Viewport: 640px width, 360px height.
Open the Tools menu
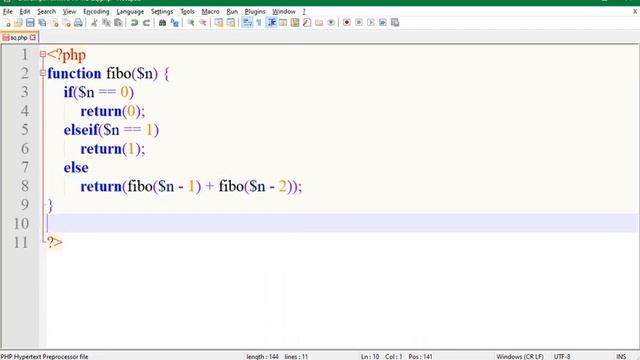point(187,11)
